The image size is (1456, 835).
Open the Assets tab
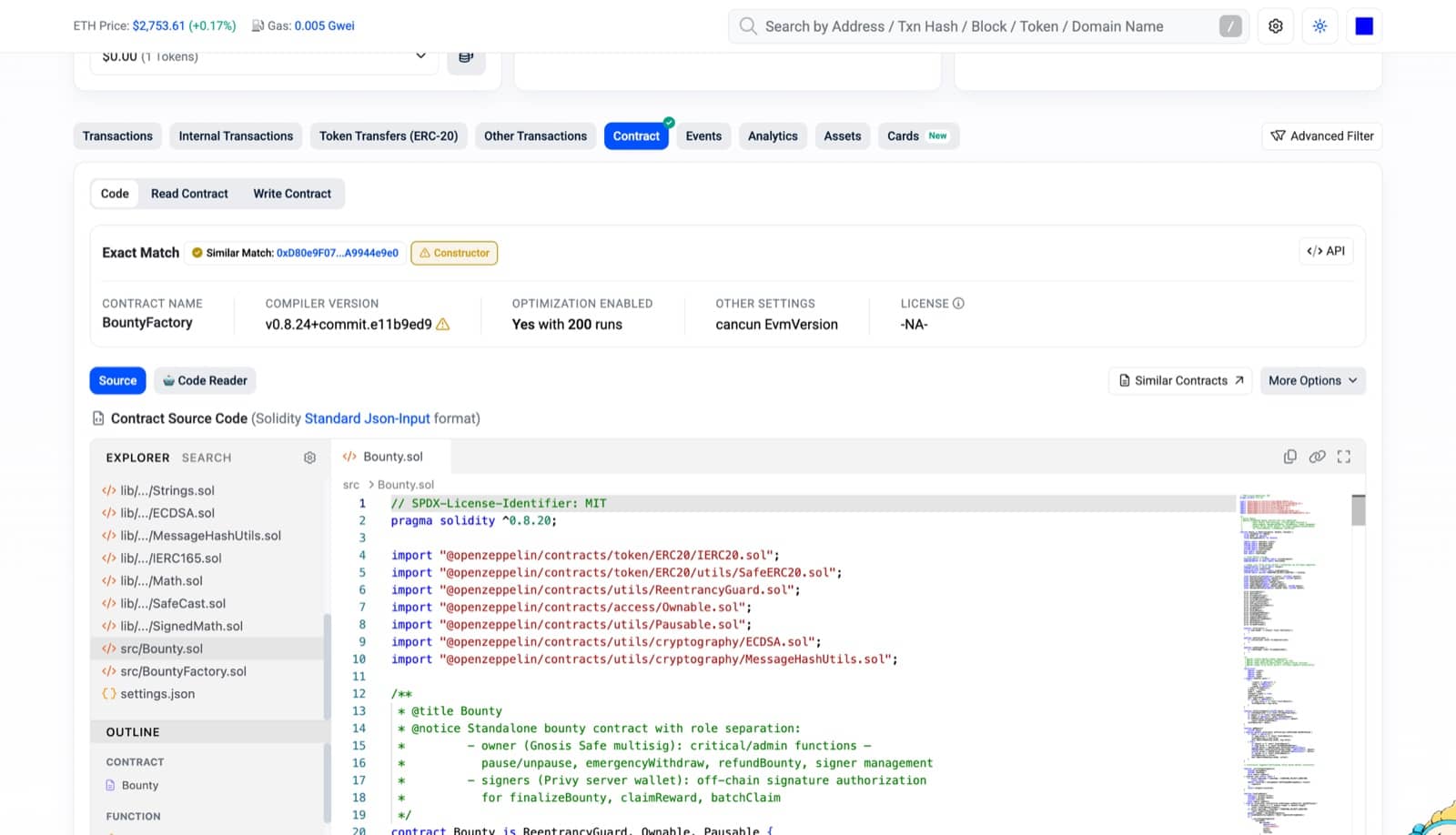click(843, 136)
